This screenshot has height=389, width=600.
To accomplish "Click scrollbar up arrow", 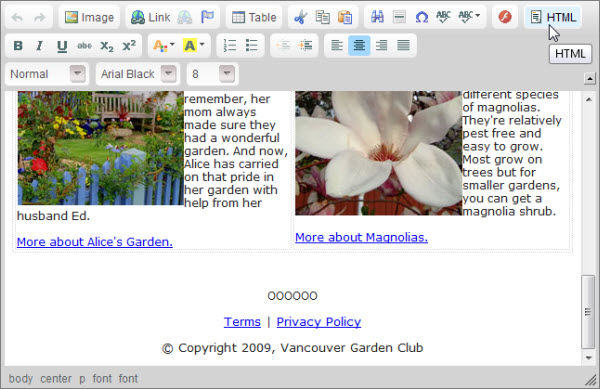I will (589, 99).
